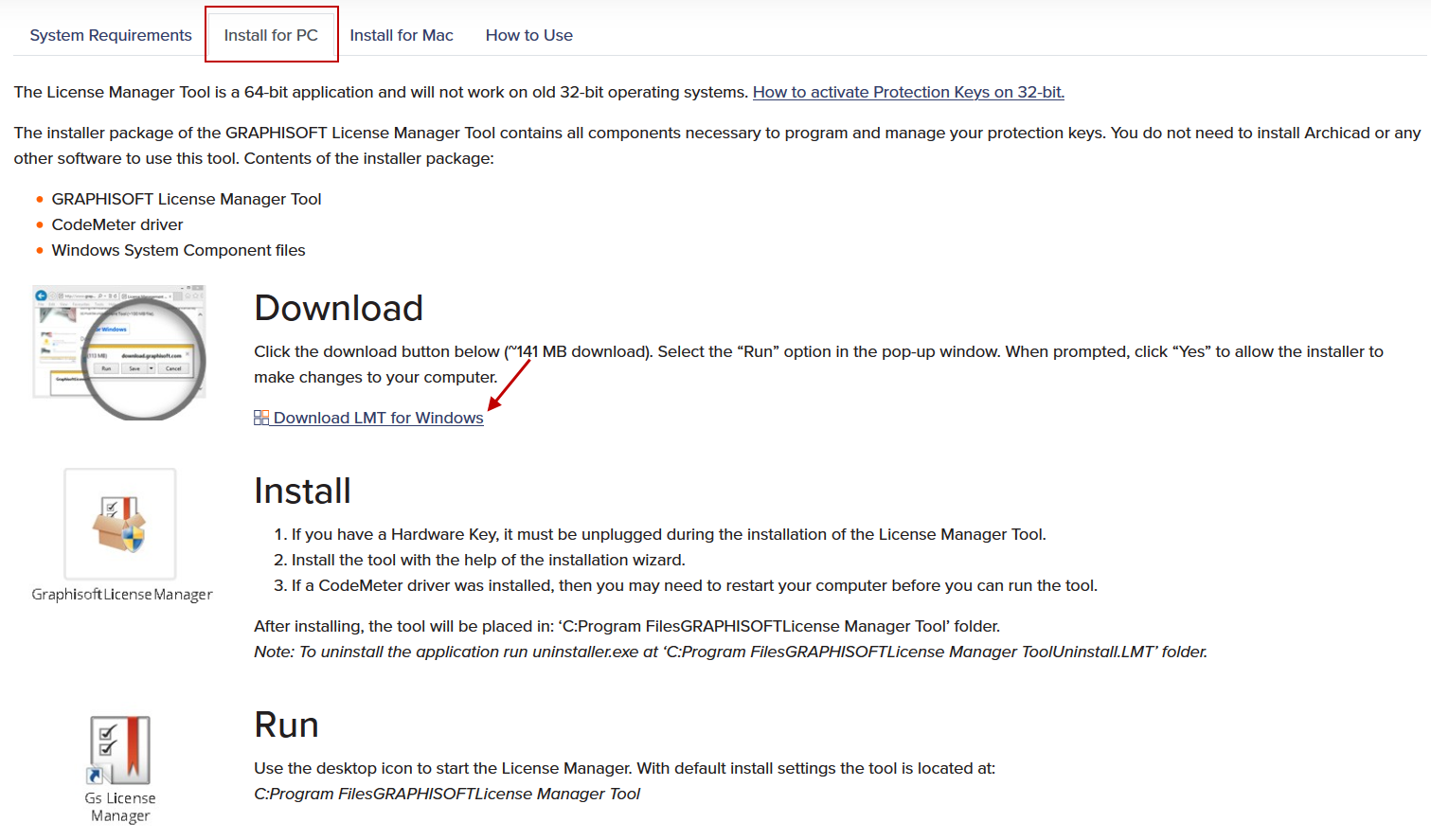Click the Download section heading
Viewport: 1431px width, 840px height.
coord(338,309)
